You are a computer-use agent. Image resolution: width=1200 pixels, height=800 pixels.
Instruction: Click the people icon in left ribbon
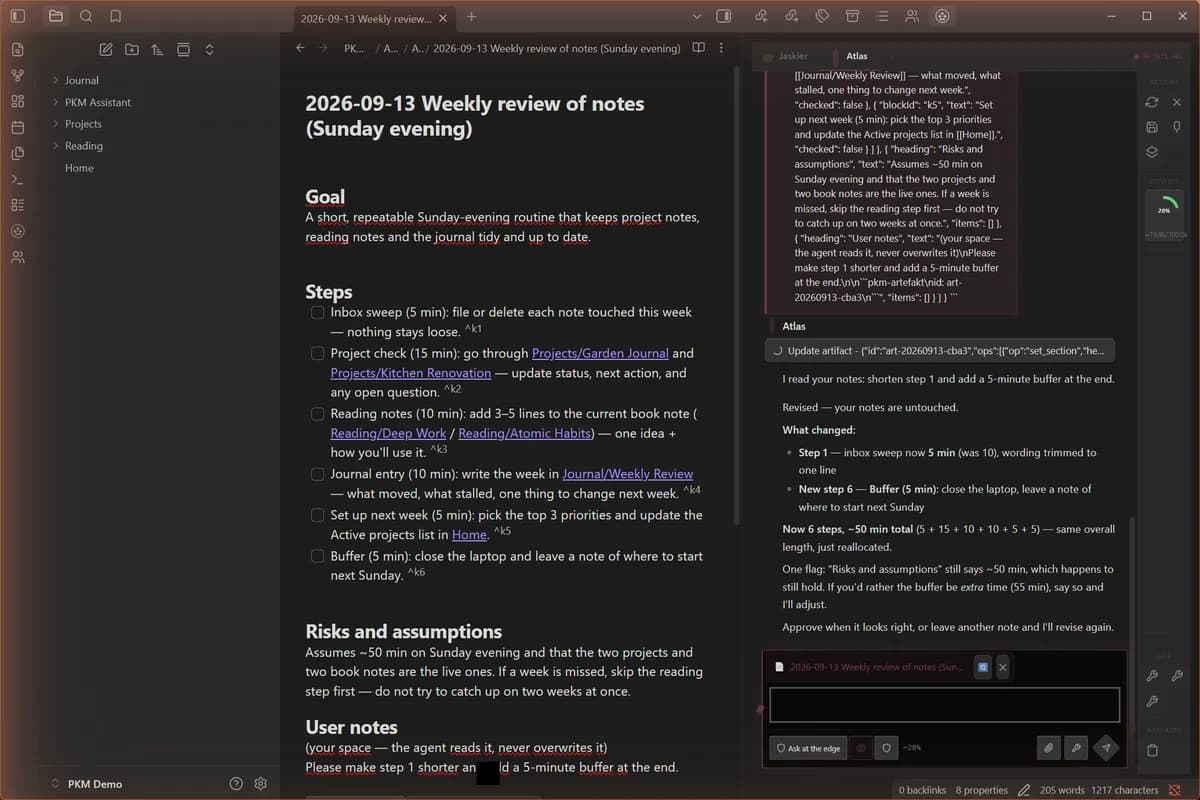point(17,257)
